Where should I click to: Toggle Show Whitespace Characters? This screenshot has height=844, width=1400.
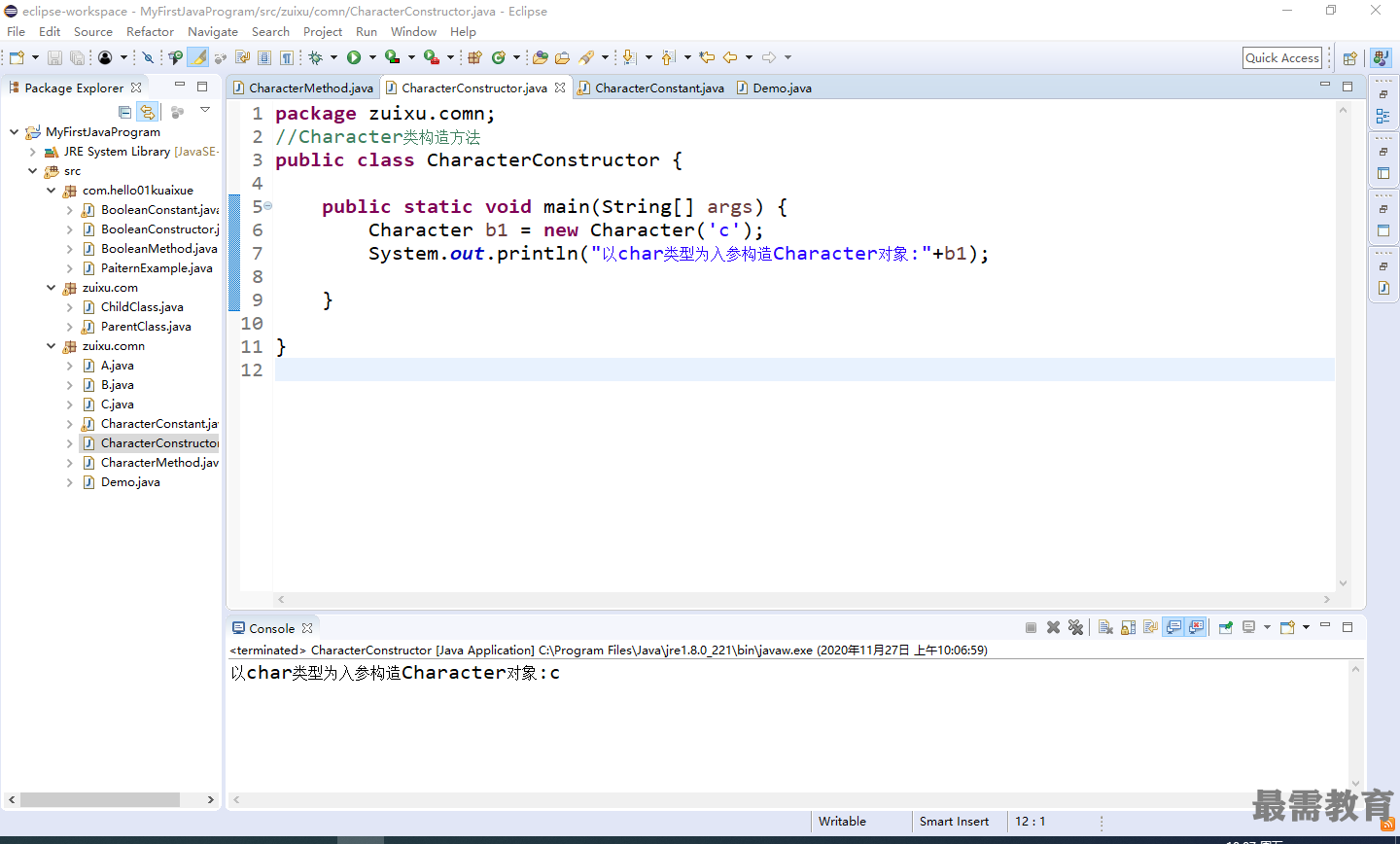pos(285,58)
